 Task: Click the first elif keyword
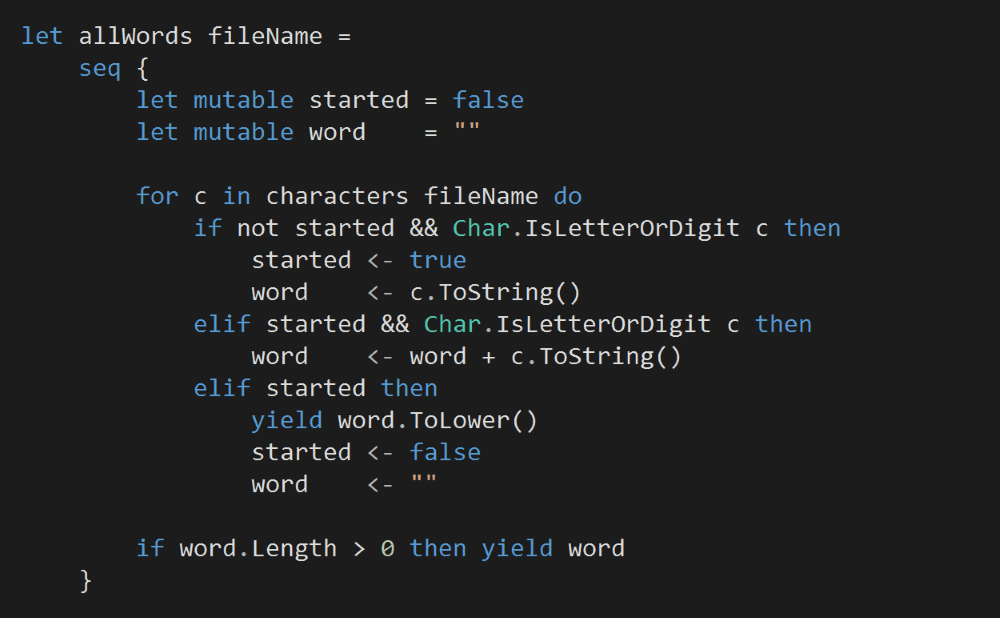(x=222, y=324)
